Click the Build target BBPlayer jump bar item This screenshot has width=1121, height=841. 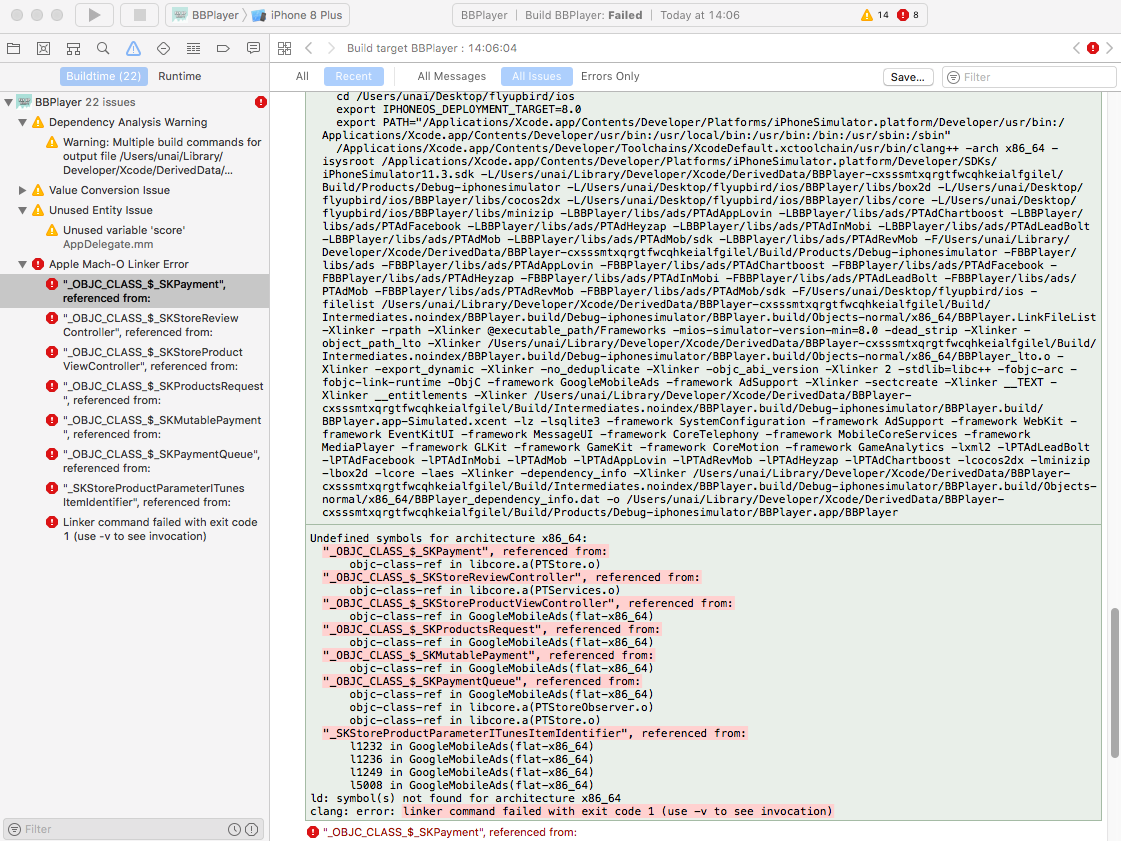pos(432,48)
